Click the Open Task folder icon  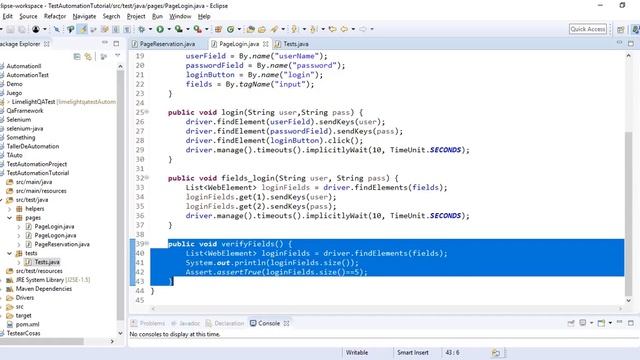(x=262, y=29)
